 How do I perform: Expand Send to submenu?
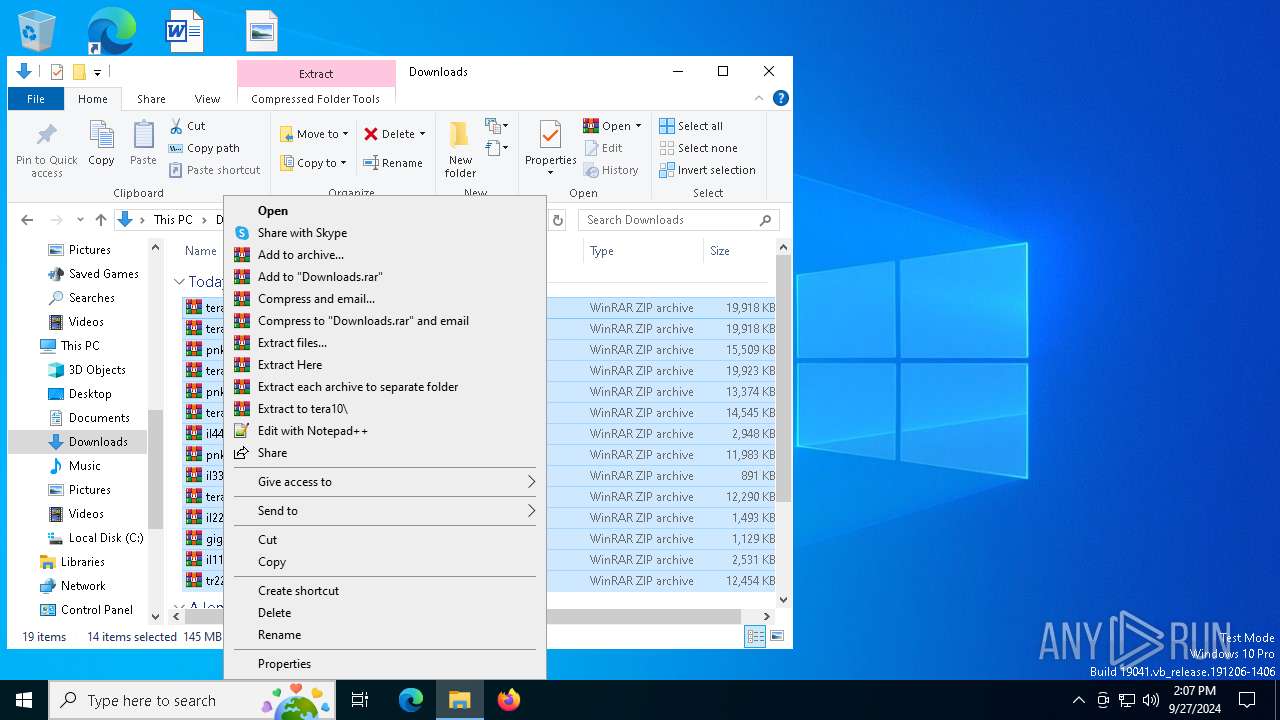pos(531,511)
